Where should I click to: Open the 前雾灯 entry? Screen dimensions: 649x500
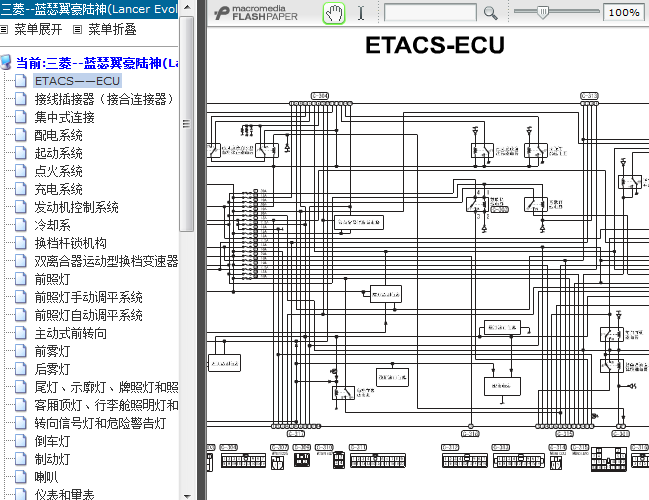pos(52,351)
